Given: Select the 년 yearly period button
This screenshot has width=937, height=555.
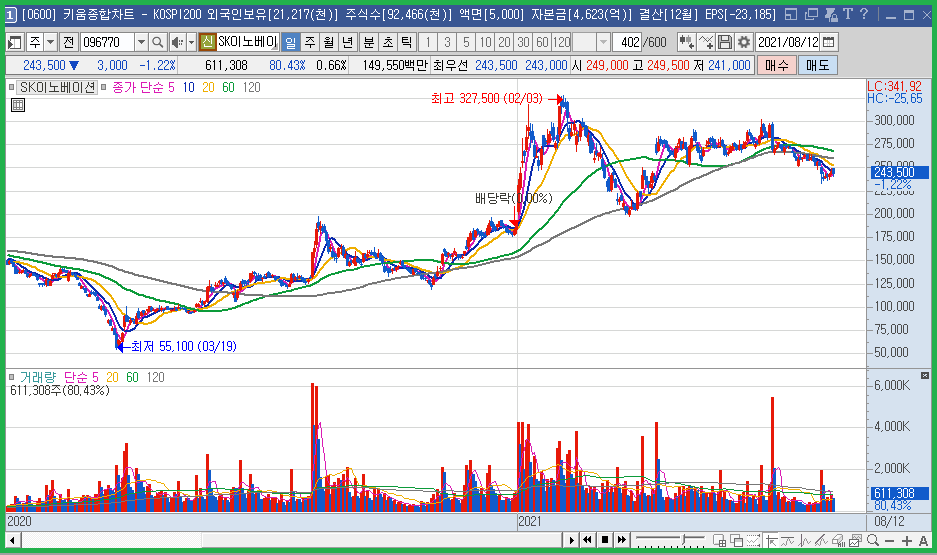Looking at the screenshot, I should point(348,42).
